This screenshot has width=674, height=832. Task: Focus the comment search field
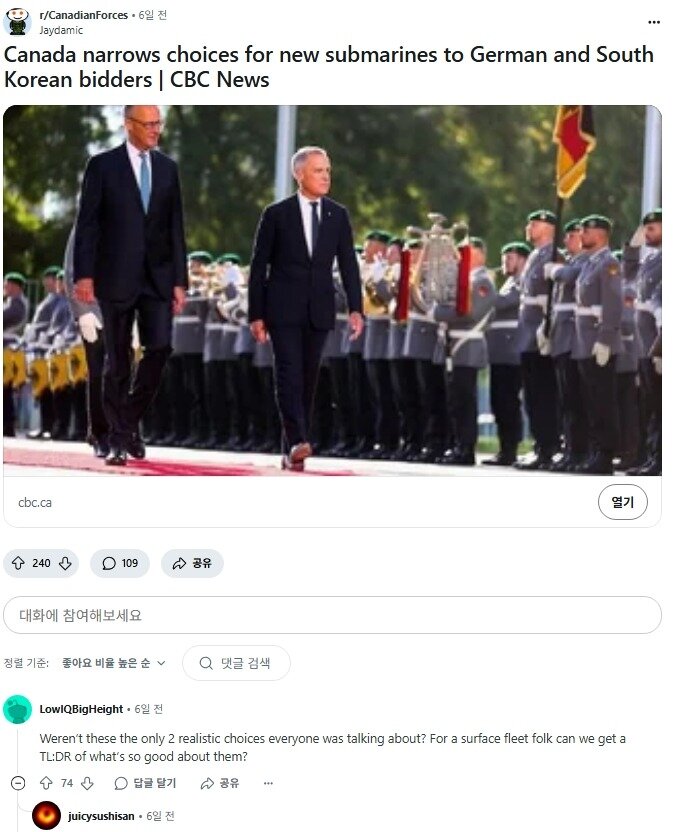236,663
